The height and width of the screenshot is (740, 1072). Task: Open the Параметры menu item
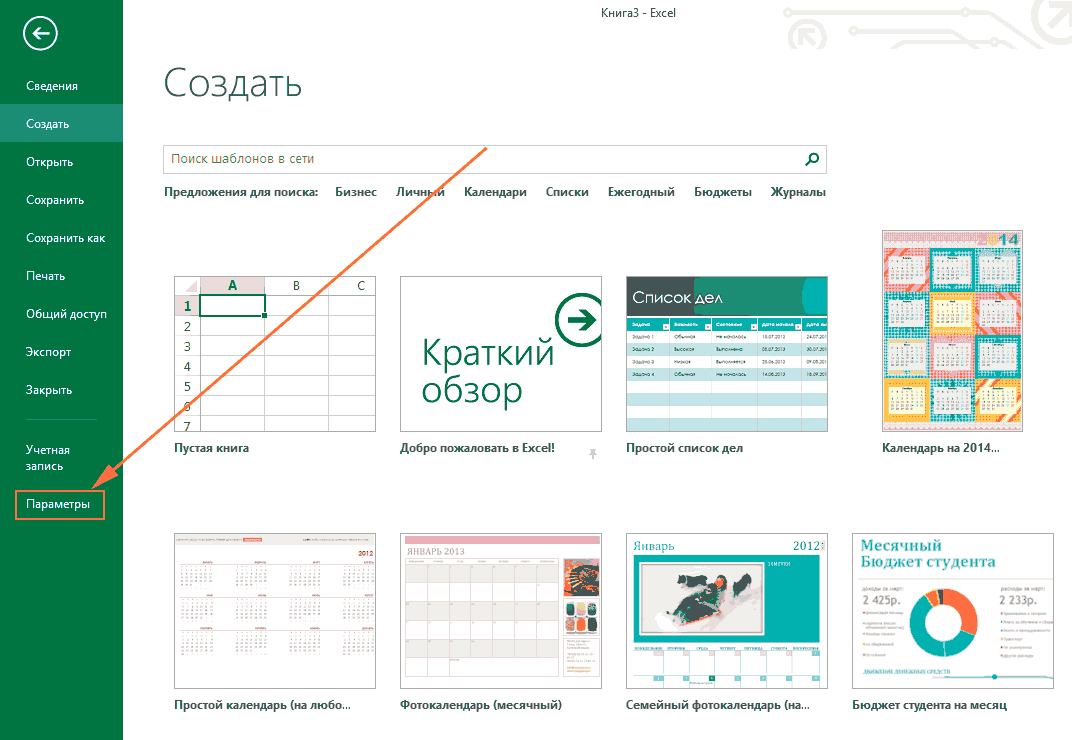[58, 504]
